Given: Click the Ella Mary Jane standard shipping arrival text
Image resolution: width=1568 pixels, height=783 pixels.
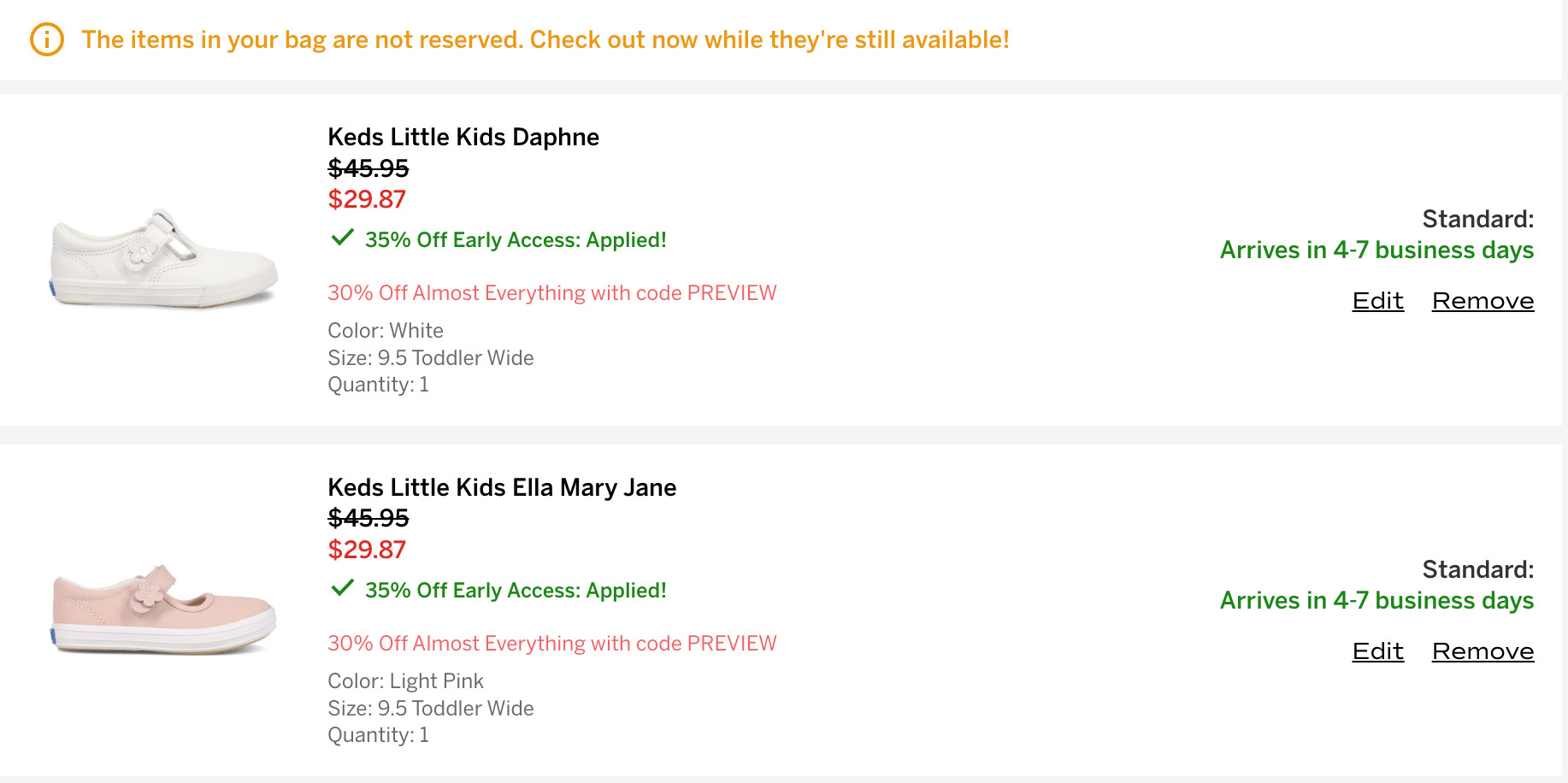Looking at the screenshot, I should 1376,600.
